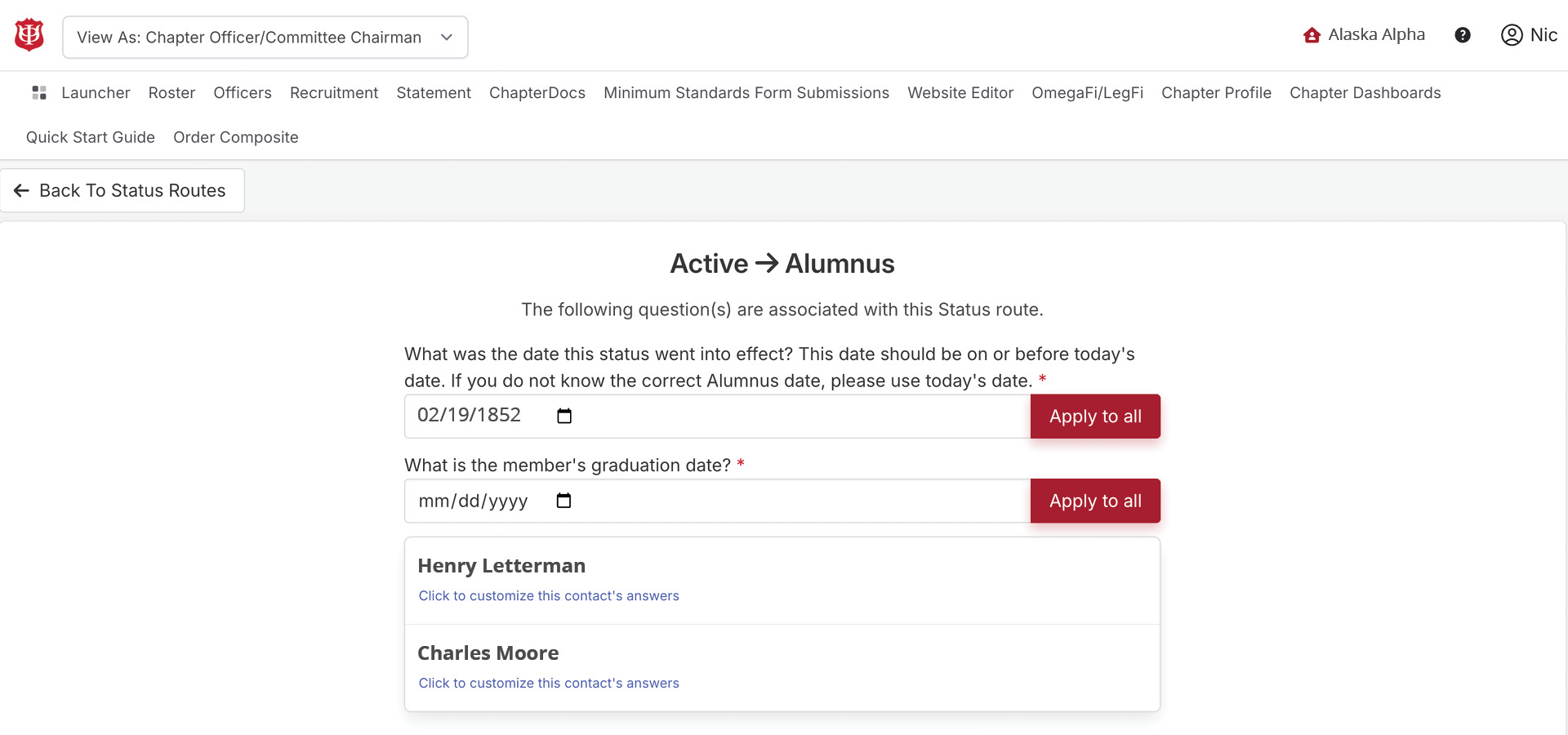Open the help question mark icon

[1463, 35]
